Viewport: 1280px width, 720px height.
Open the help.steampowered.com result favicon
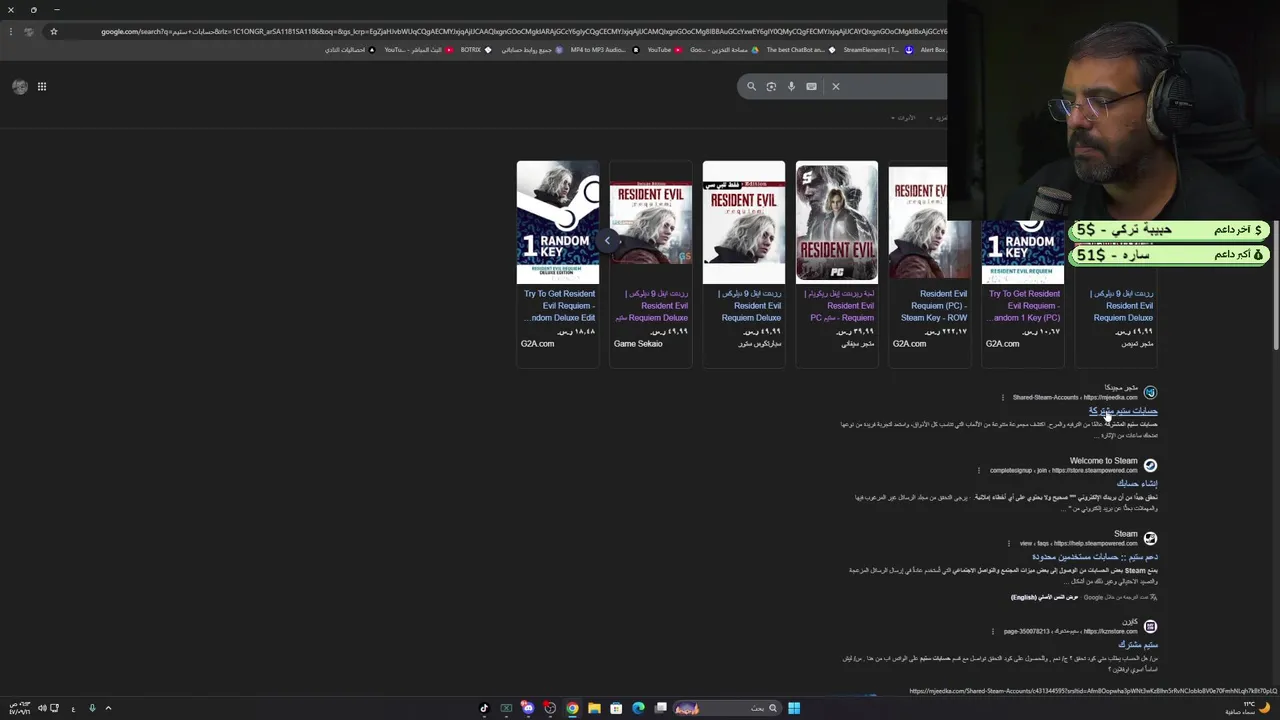point(1150,539)
